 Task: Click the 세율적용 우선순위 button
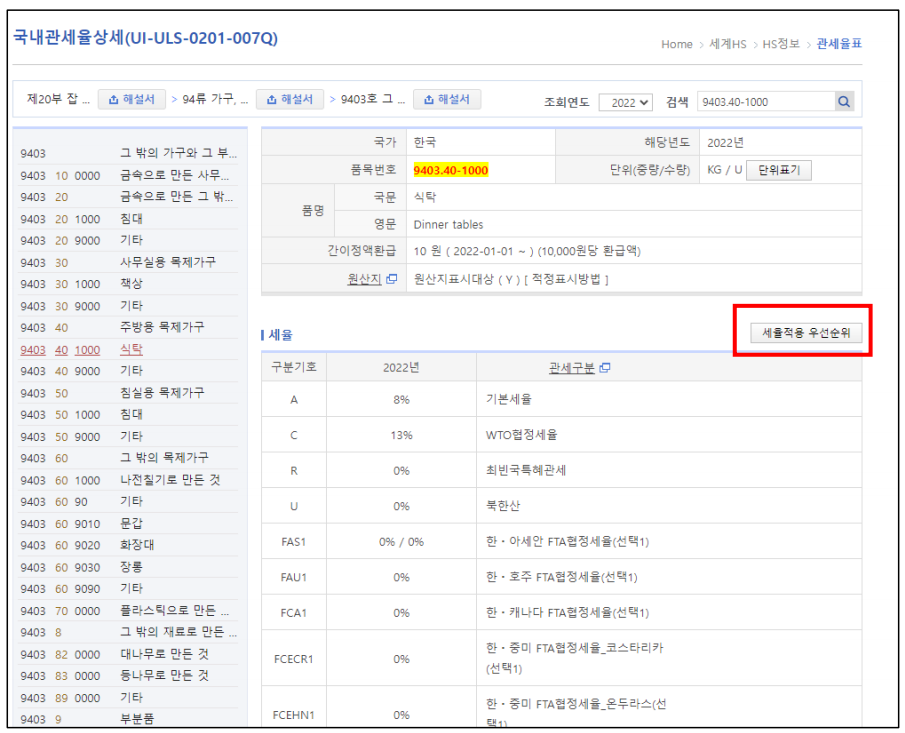point(806,333)
